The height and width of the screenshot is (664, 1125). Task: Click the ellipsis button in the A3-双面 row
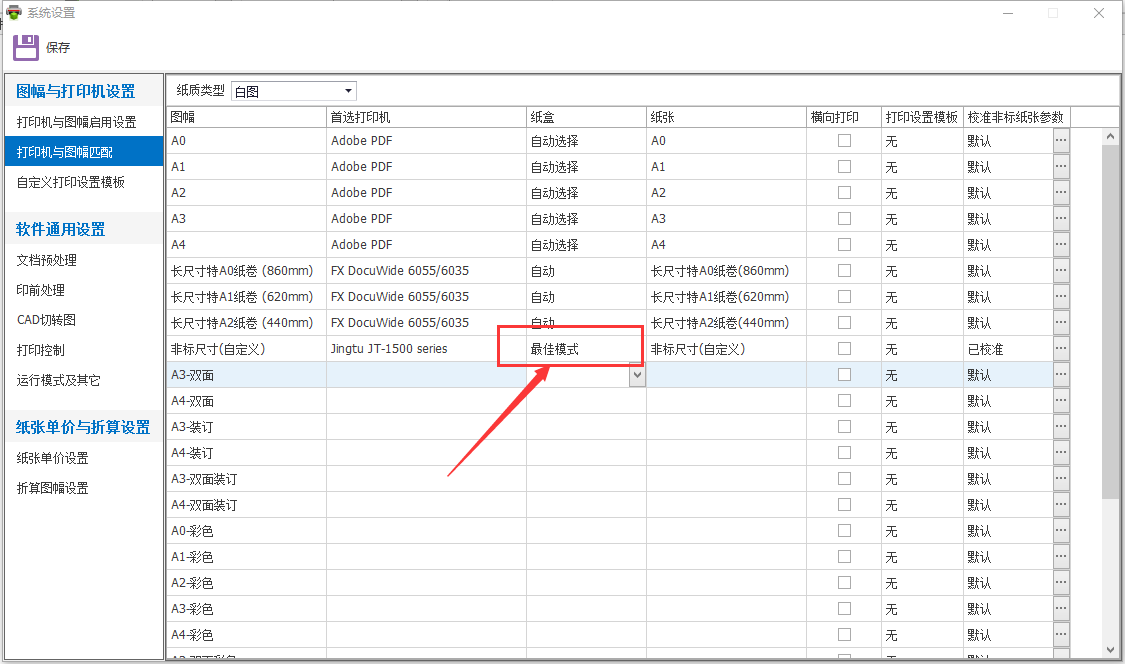point(1061,375)
